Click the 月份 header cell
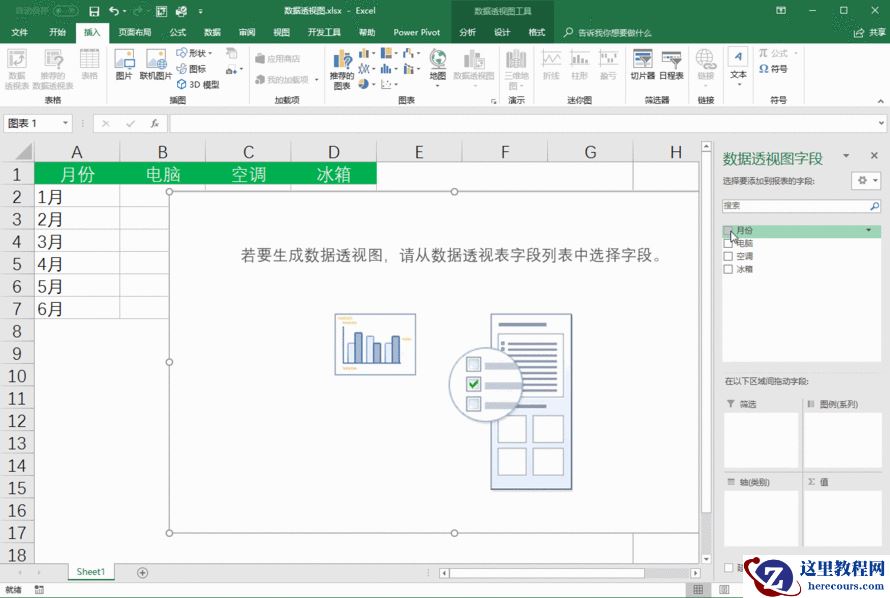The width and height of the screenshot is (890, 598). click(77, 174)
